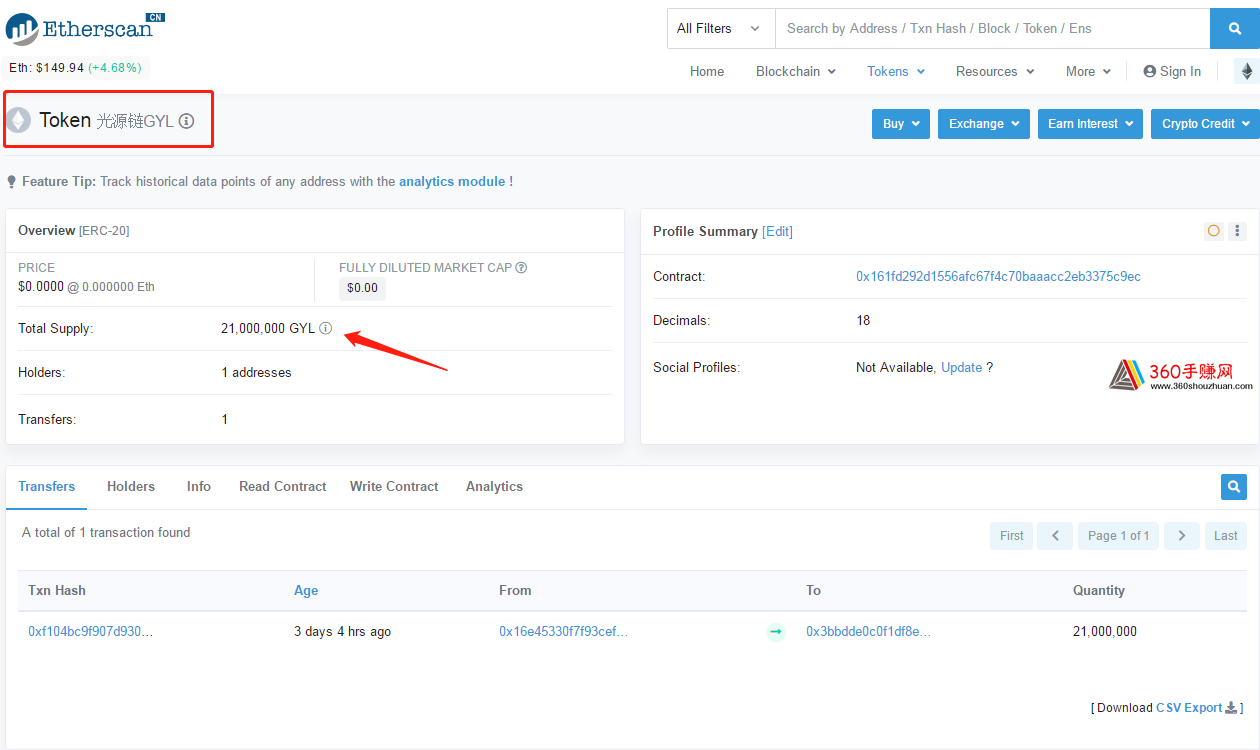
Task: Expand the Resources menu
Action: click(995, 71)
